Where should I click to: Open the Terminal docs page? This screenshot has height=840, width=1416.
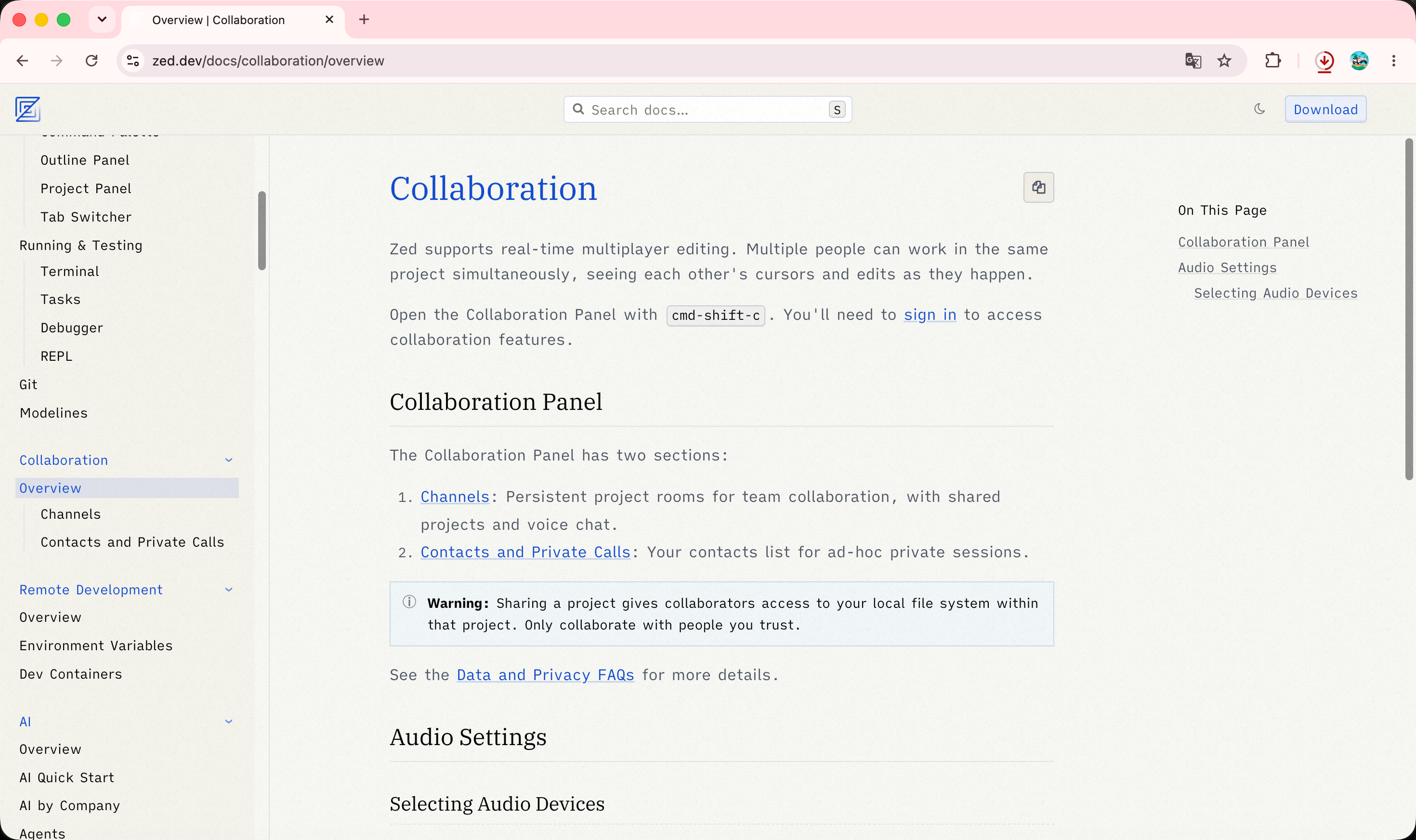pos(70,272)
